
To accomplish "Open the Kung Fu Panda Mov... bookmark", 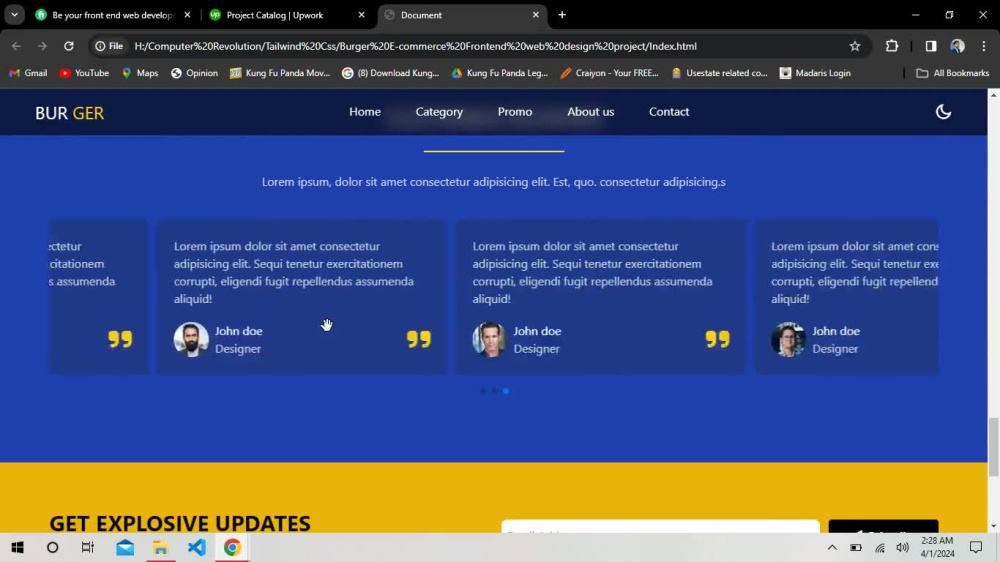I will [280, 73].
